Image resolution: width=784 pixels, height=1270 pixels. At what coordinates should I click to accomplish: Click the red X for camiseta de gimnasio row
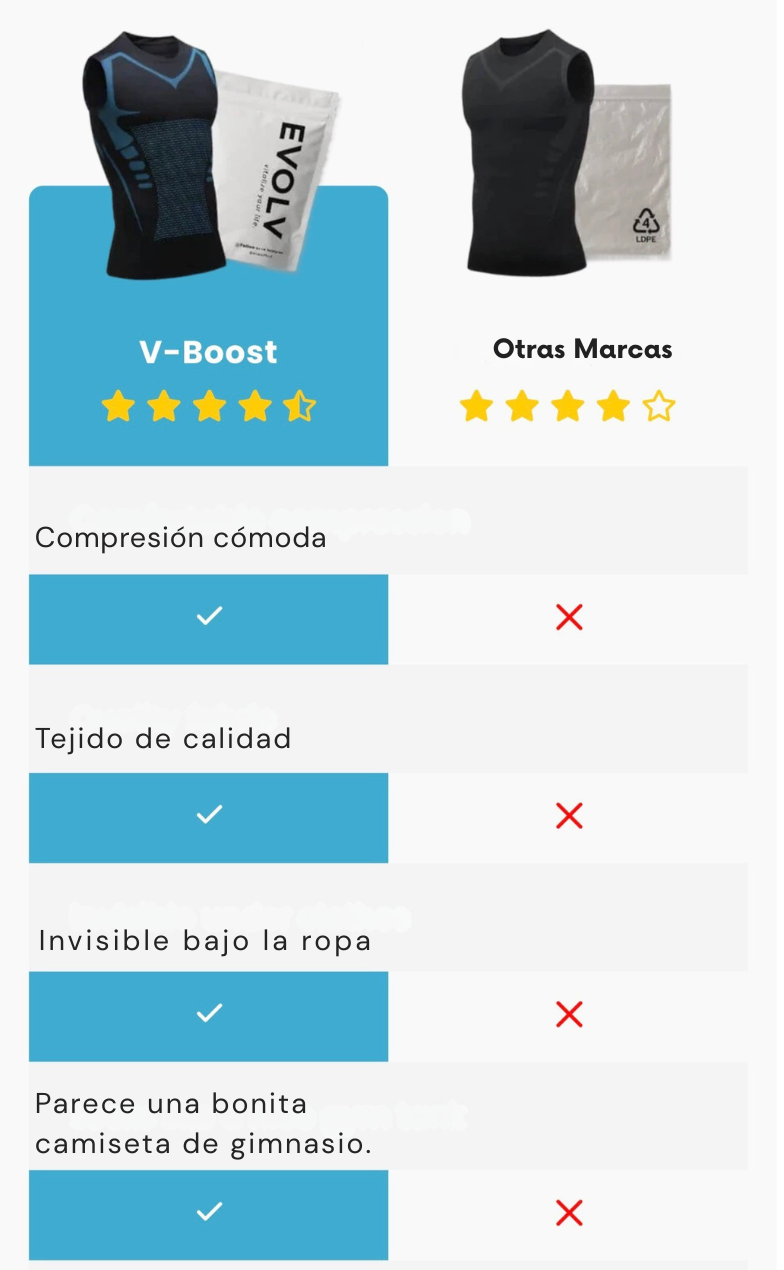point(569,1213)
